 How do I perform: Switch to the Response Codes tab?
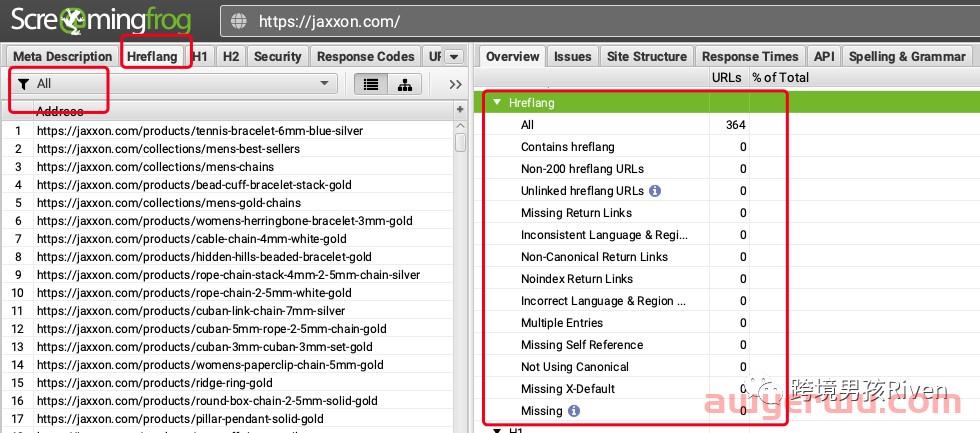(366, 56)
